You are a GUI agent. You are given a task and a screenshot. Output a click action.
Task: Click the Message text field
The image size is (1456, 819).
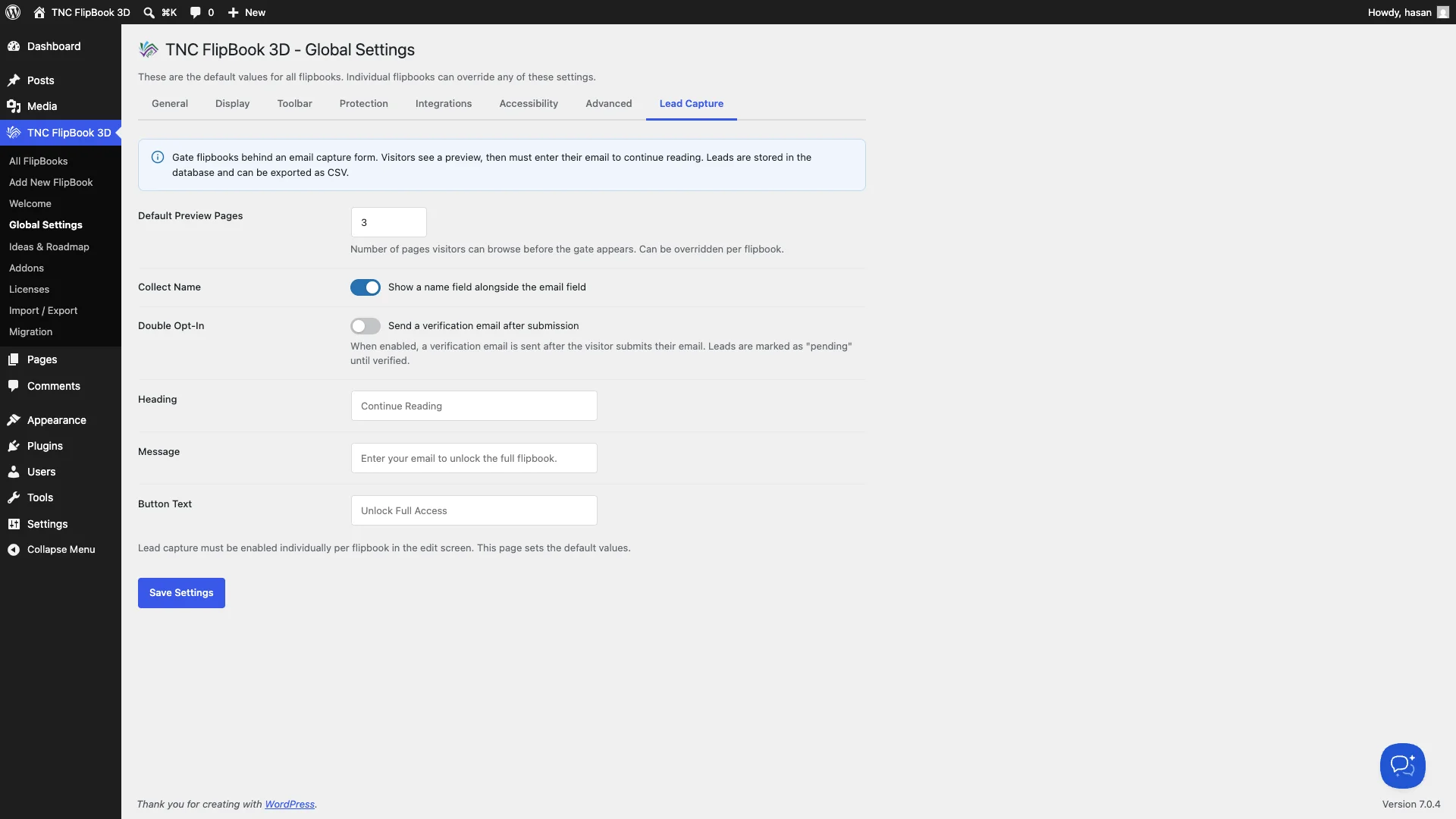474,458
